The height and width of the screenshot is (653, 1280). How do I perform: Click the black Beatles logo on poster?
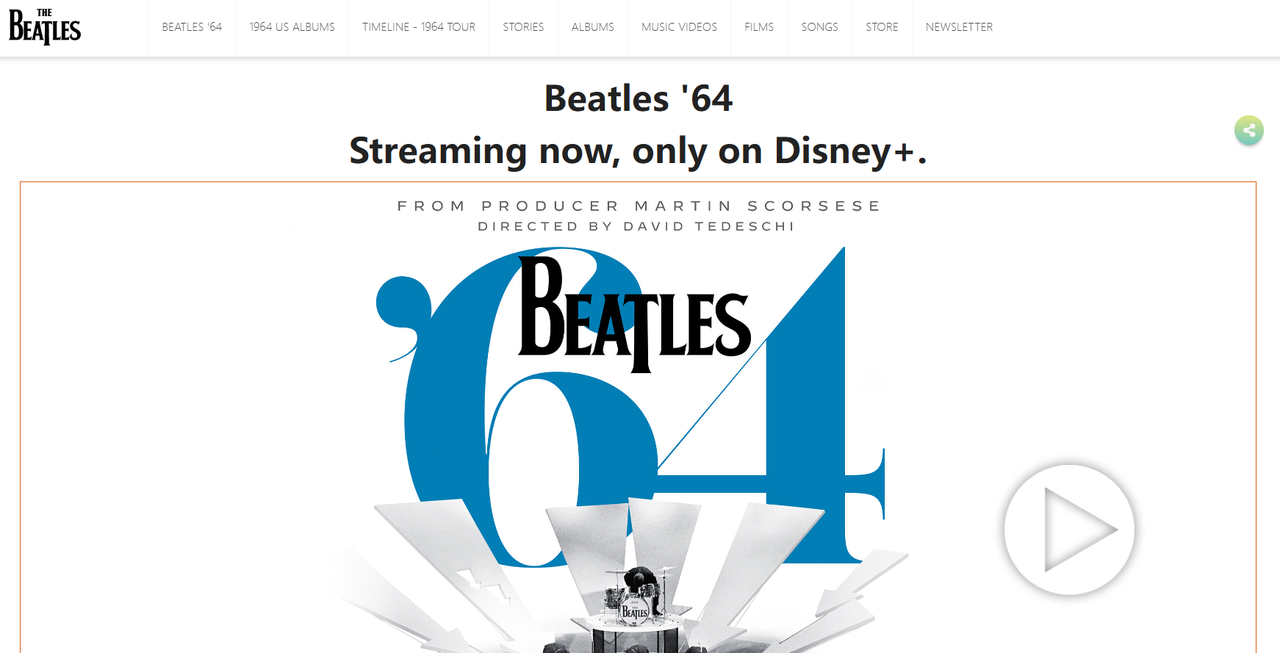(634, 313)
